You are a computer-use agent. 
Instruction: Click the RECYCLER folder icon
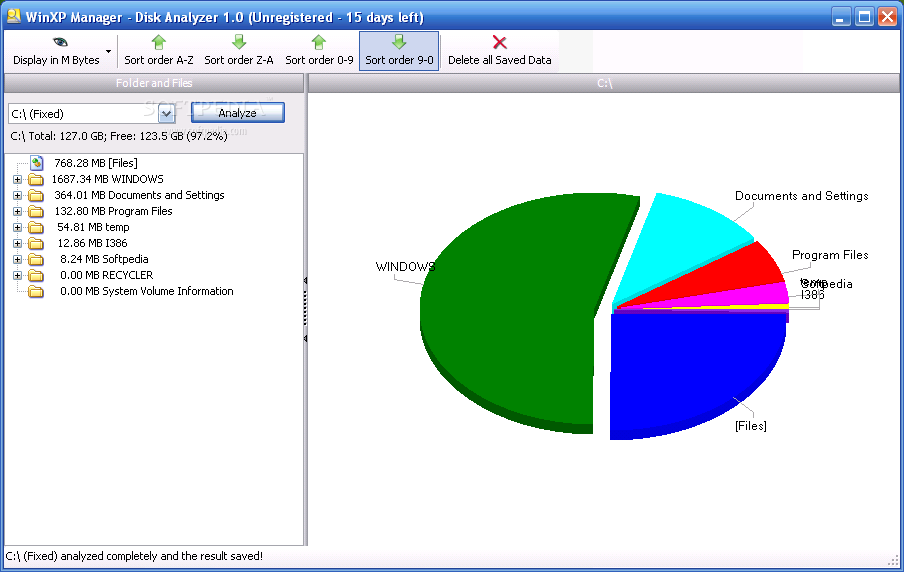coord(36,276)
